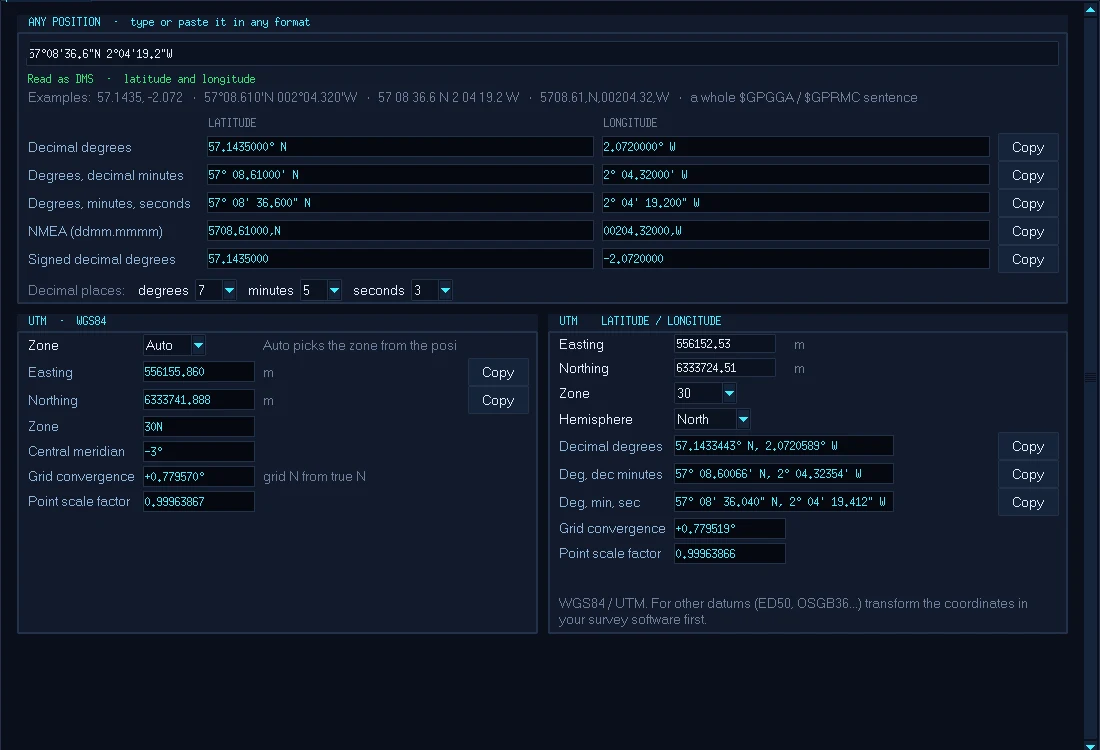Copy the Decimal degrees row
The height and width of the screenshot is (750, 1100).
1028,147
